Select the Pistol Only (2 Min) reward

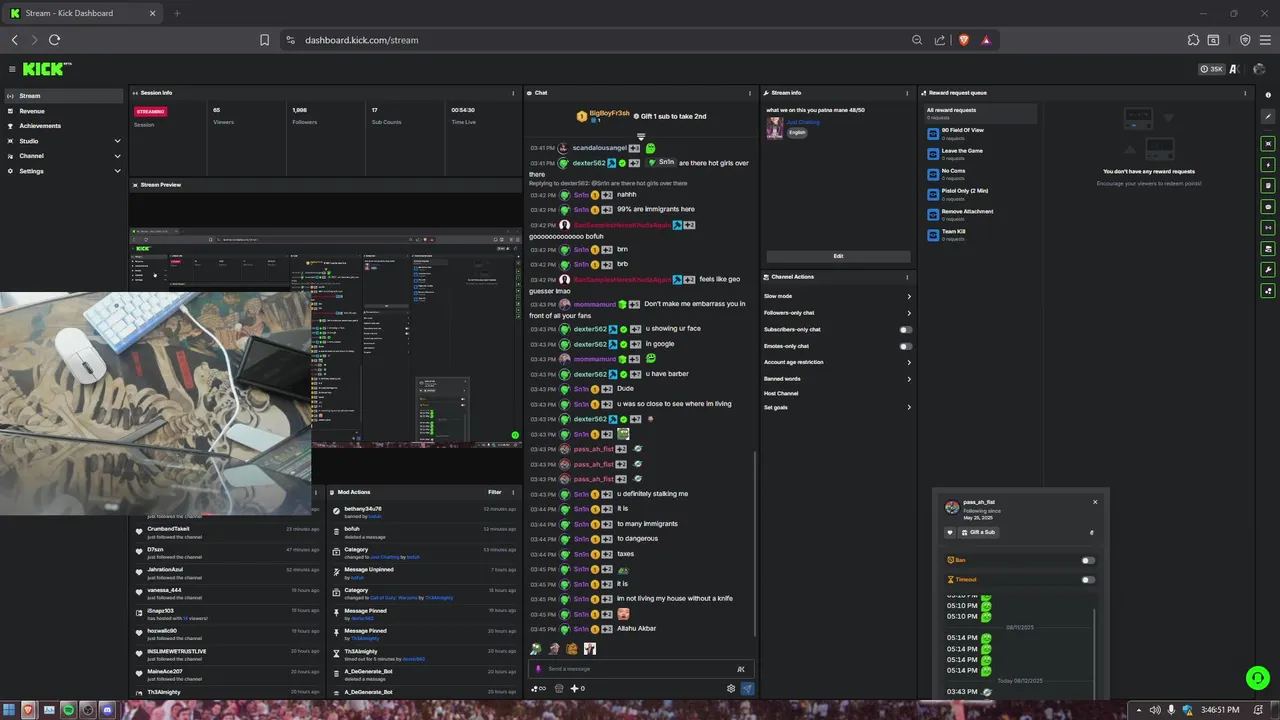point(979,193)
